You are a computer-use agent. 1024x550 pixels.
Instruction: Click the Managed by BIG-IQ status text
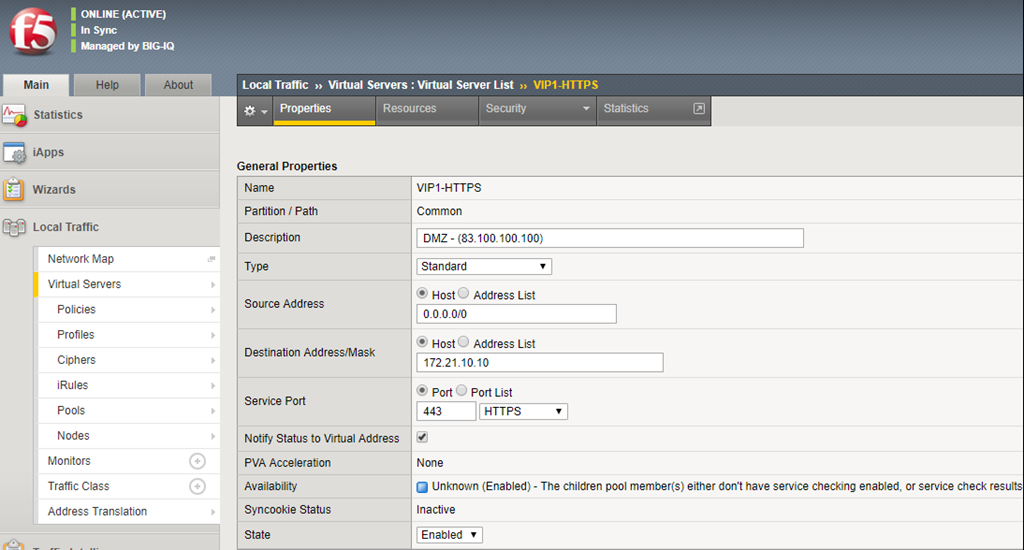[x=127, y=46]
